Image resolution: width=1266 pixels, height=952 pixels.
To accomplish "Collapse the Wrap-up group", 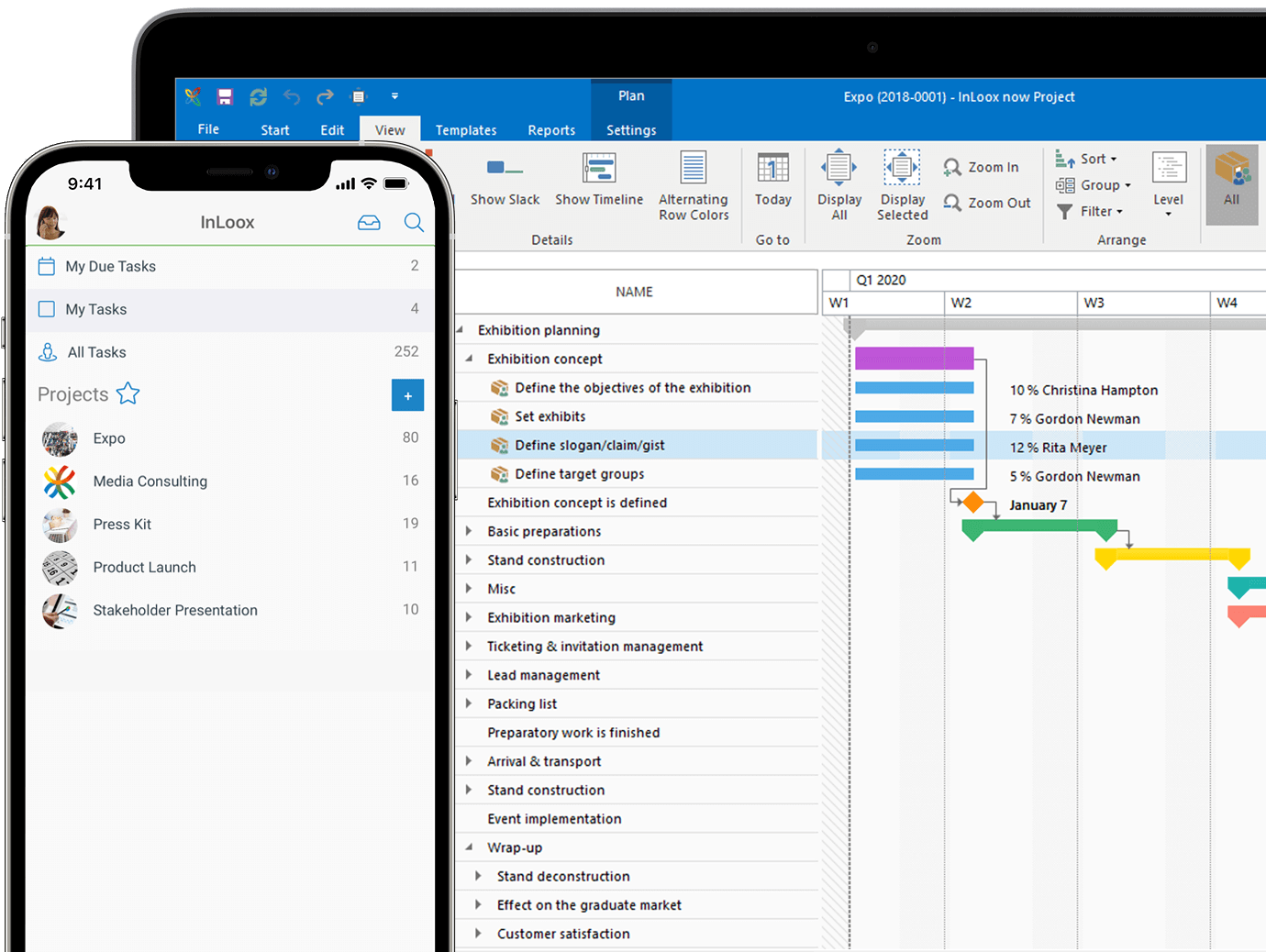I will 469,847.
